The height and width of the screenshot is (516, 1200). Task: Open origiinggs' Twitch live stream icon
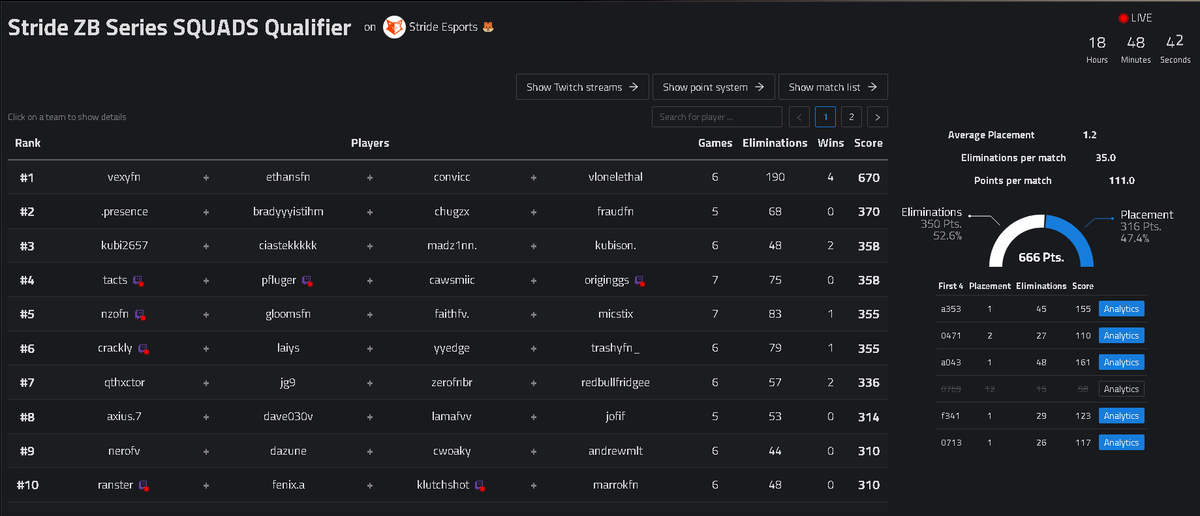[638, 281]
